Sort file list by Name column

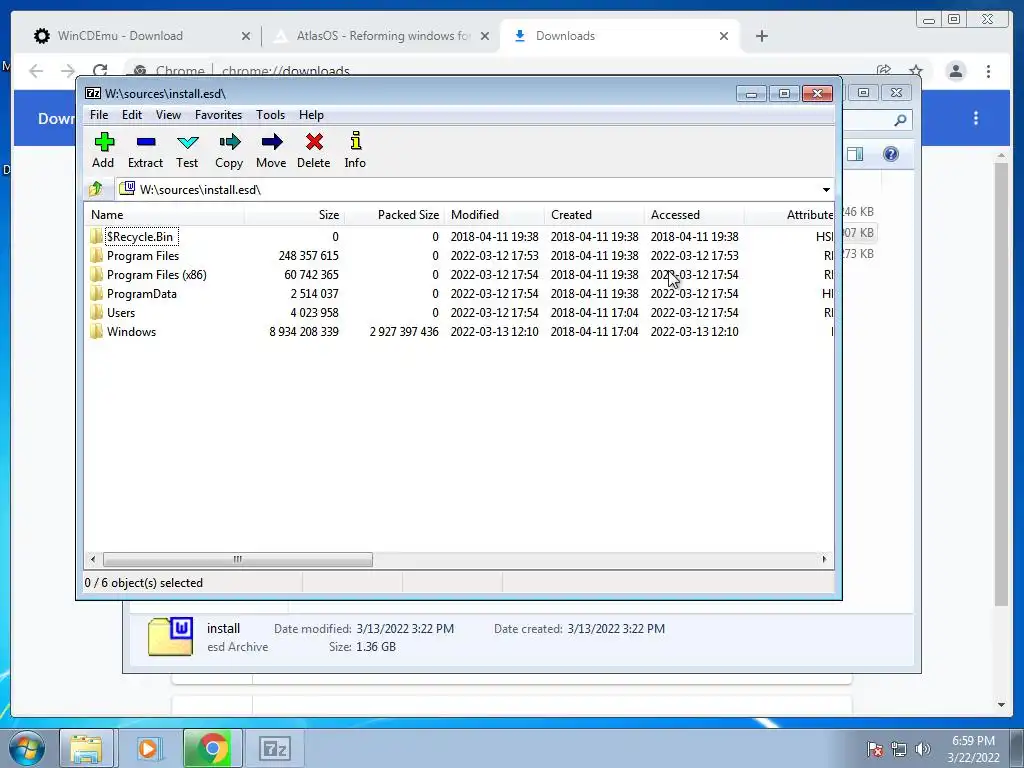(165, 214)
